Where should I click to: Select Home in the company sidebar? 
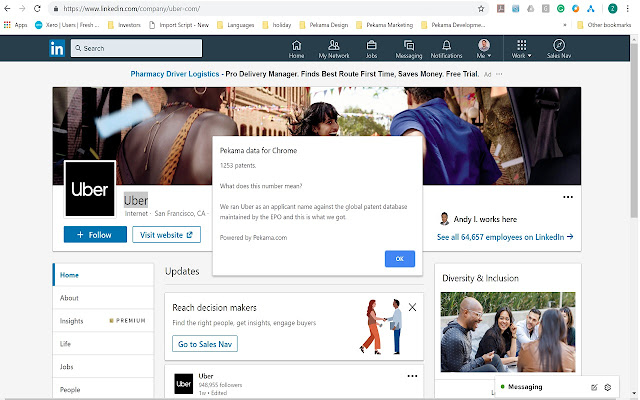pyautogui.click(x=103, y=275)
